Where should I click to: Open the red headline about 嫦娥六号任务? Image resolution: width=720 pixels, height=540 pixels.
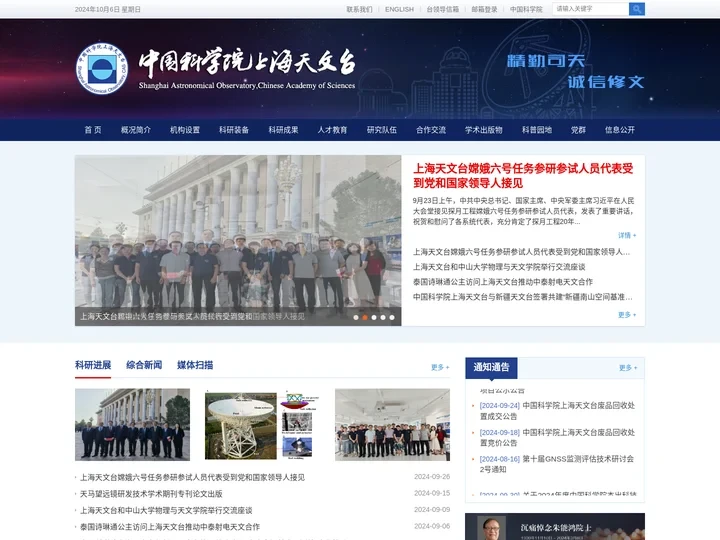click(x=523, y=175)
